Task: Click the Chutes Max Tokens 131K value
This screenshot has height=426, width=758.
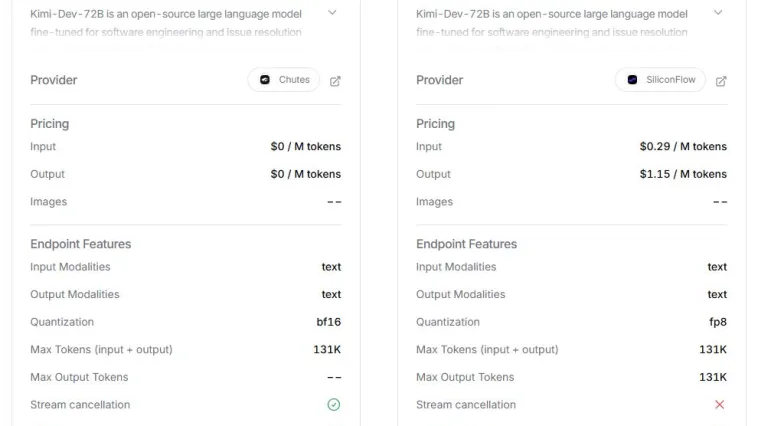Action: pyautogui.click(x=327, y=350)
